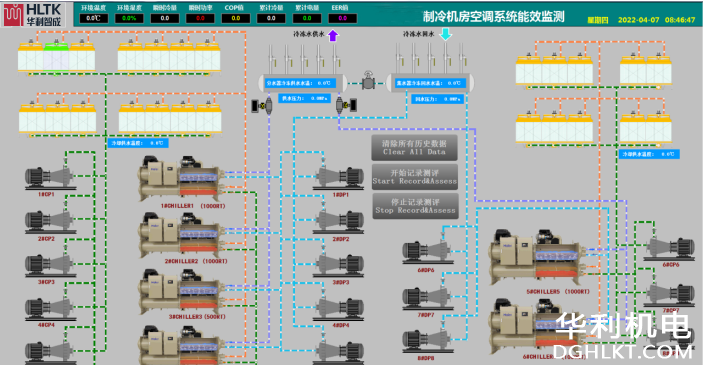
Task: Click right-side 冷却供水温度 readout
Action: pyautogui.click(x=649, y=154)
